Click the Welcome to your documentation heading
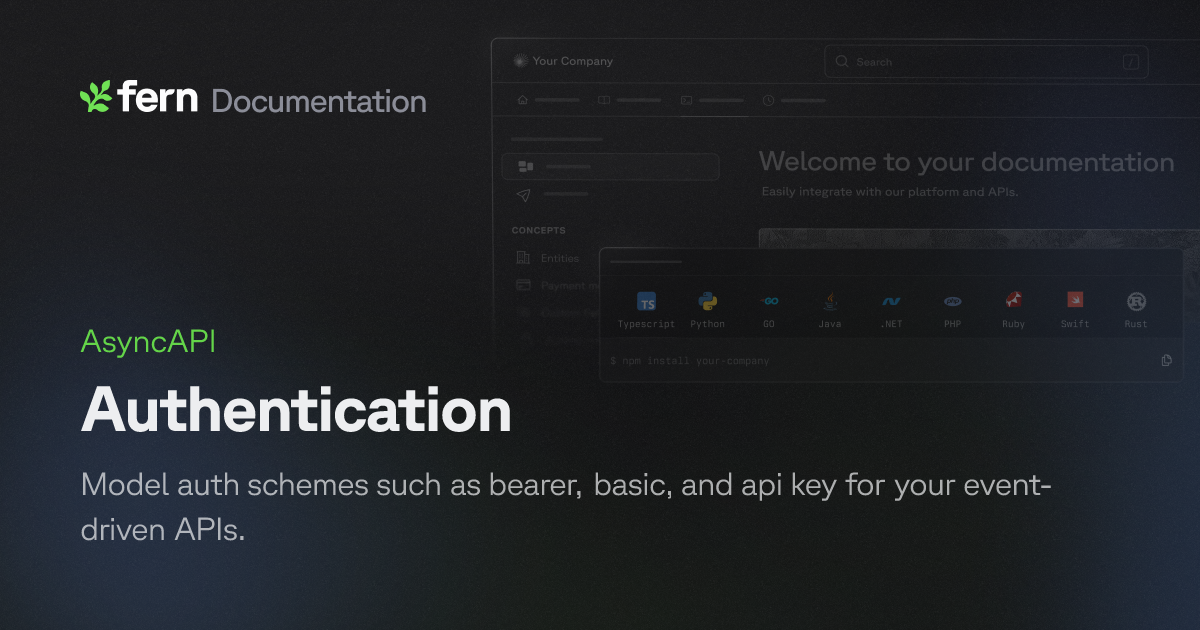This screenshot has width=1200, height=630. point(966,162)
